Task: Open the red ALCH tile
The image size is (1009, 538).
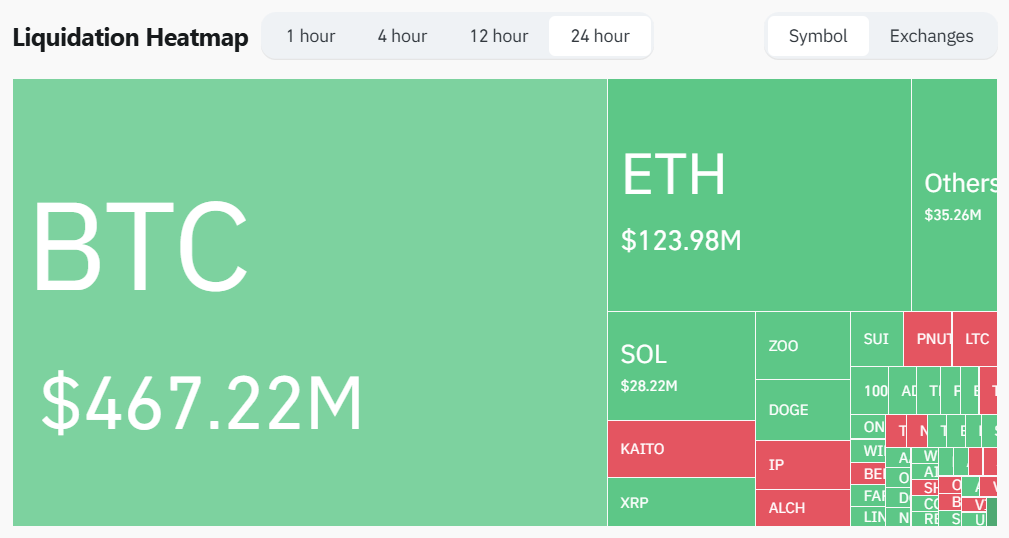Action: coord(802,508)
